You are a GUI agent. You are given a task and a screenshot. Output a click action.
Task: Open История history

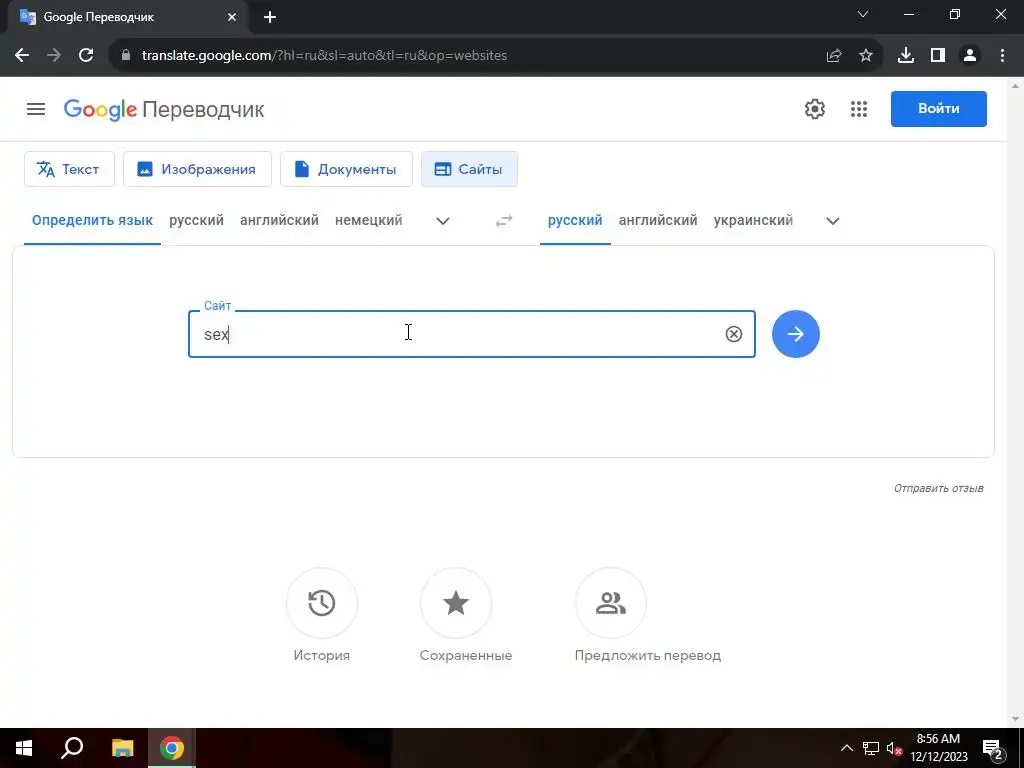click(321, 616)
